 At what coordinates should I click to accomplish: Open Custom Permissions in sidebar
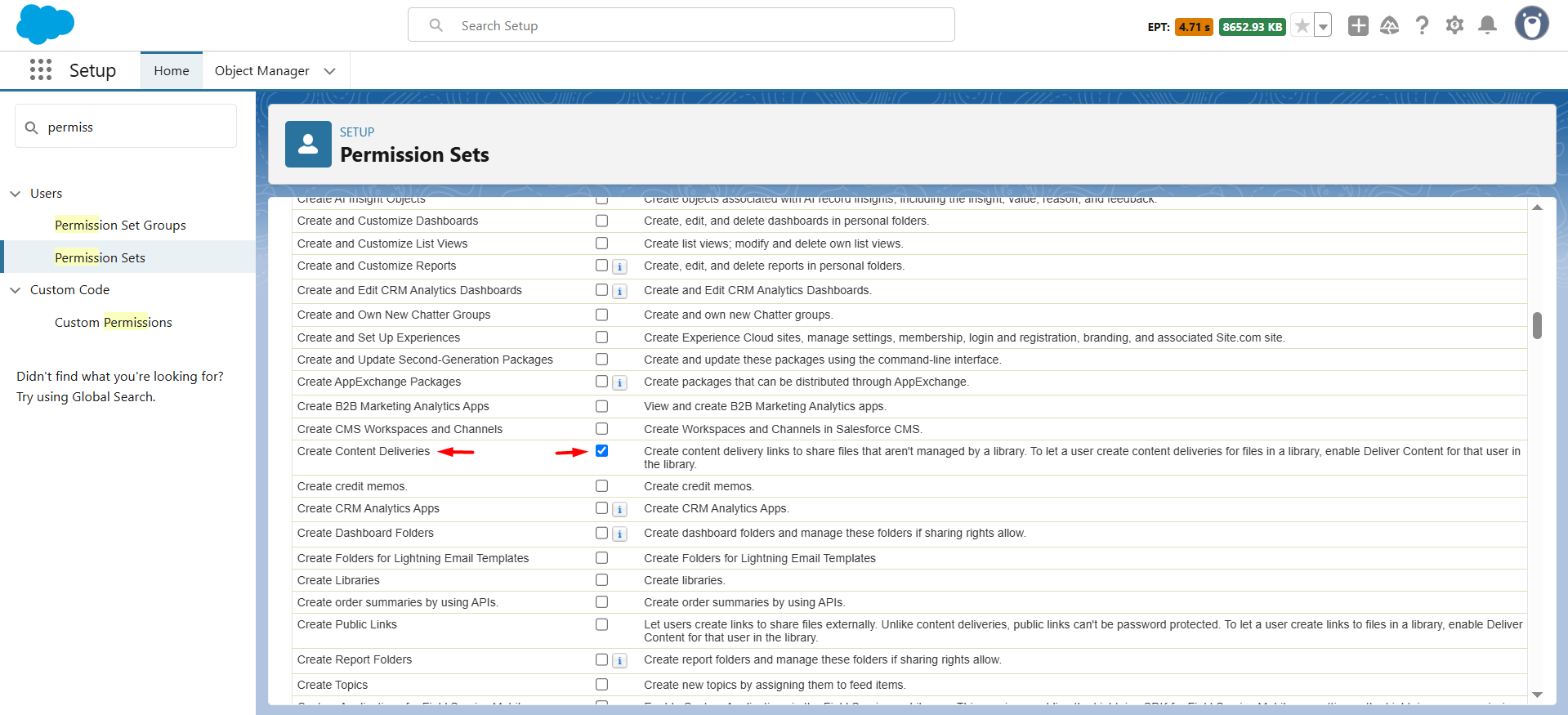114,323
